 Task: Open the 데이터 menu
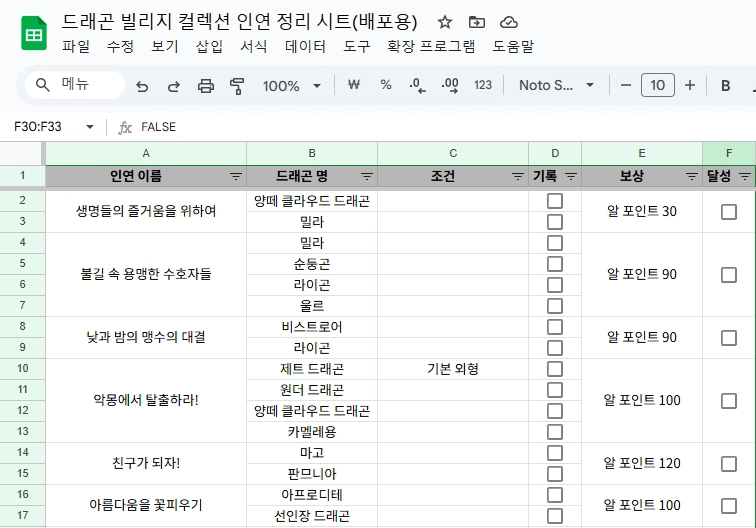coord(305,46)
